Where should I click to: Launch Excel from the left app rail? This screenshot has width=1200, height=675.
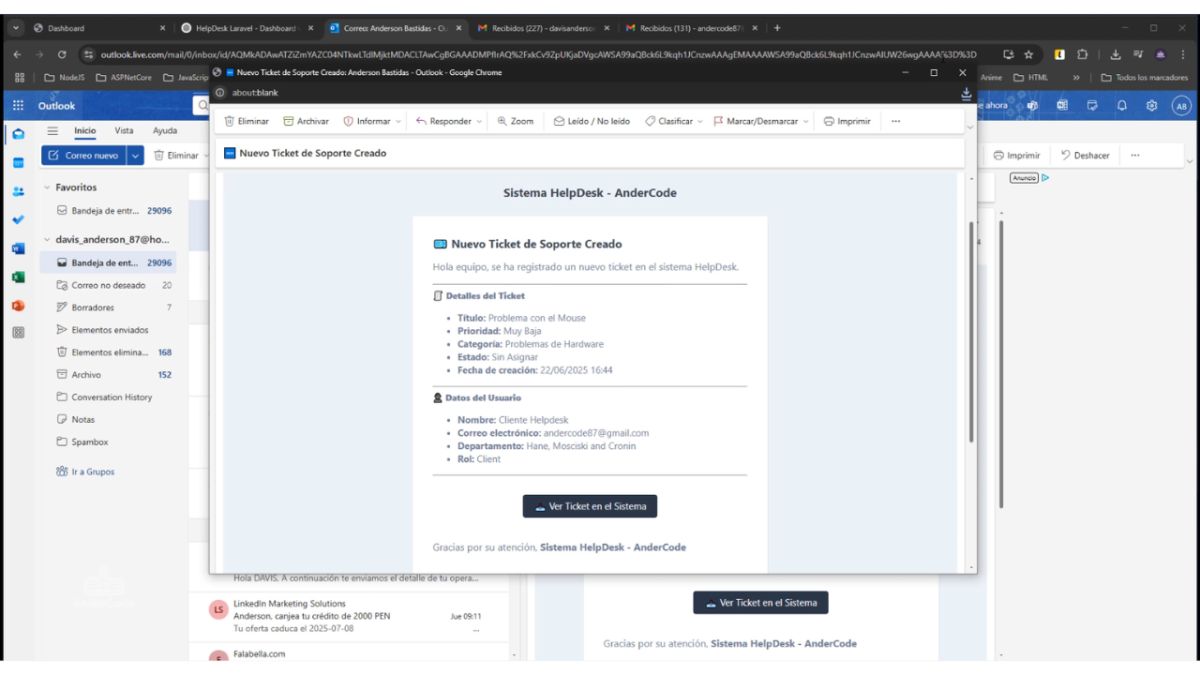tap(18, 277)
